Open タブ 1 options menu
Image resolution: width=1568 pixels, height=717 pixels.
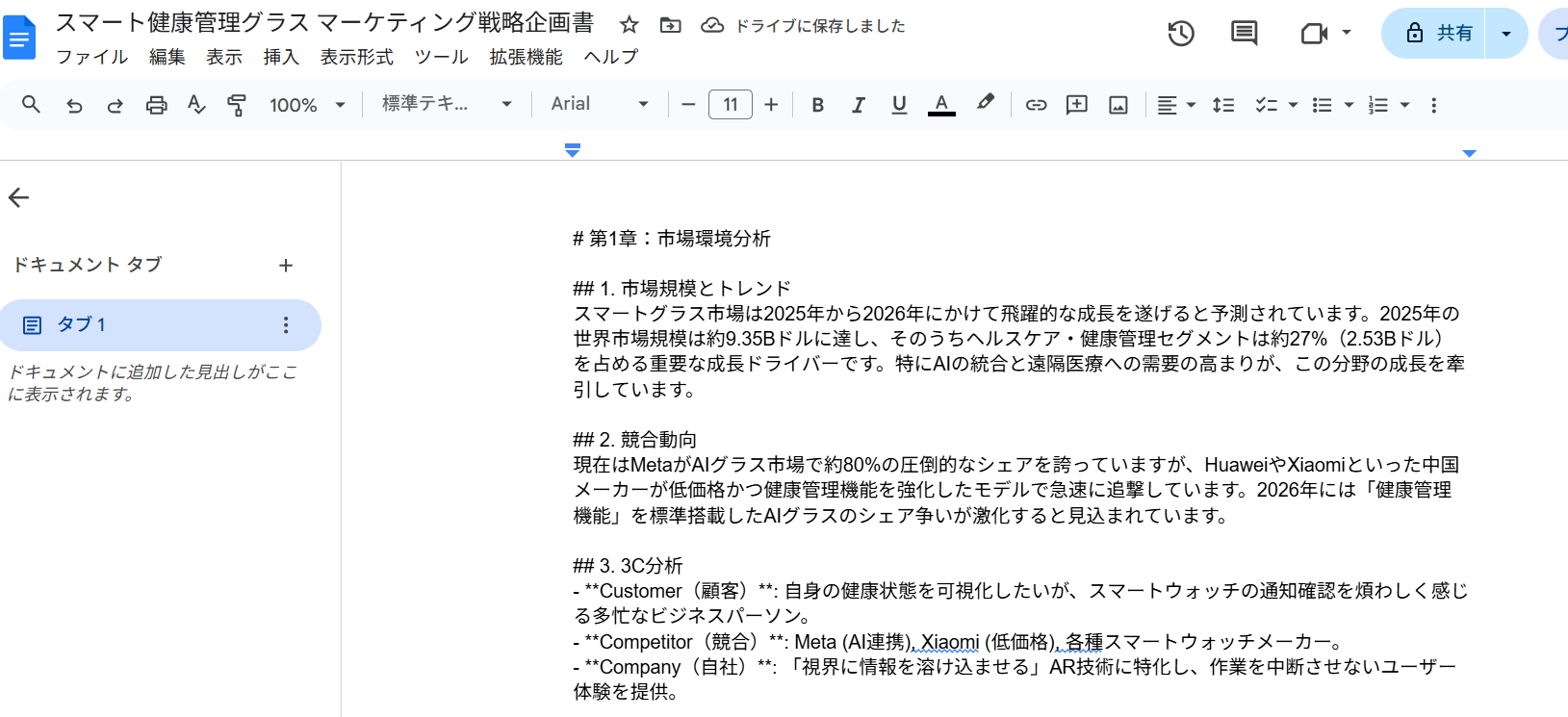(x=286, y=325)
